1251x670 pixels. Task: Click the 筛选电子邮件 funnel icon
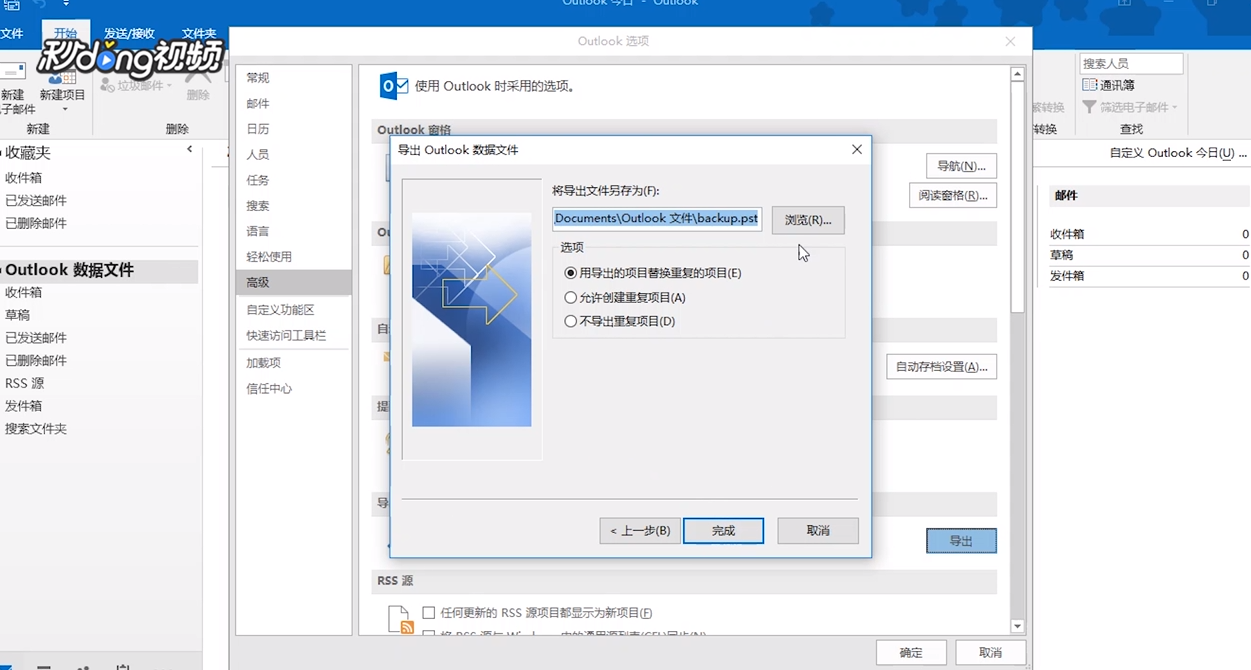coord(1090,107)
